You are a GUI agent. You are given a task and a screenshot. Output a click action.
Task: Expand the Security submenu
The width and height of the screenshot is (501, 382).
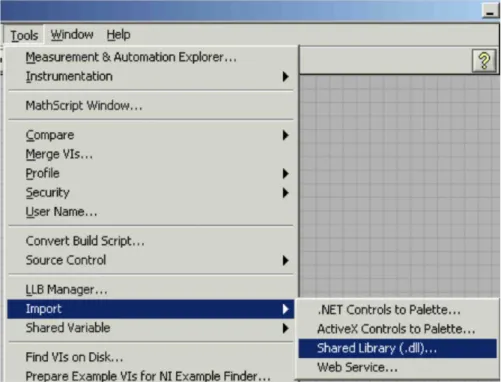coord(150,193)
